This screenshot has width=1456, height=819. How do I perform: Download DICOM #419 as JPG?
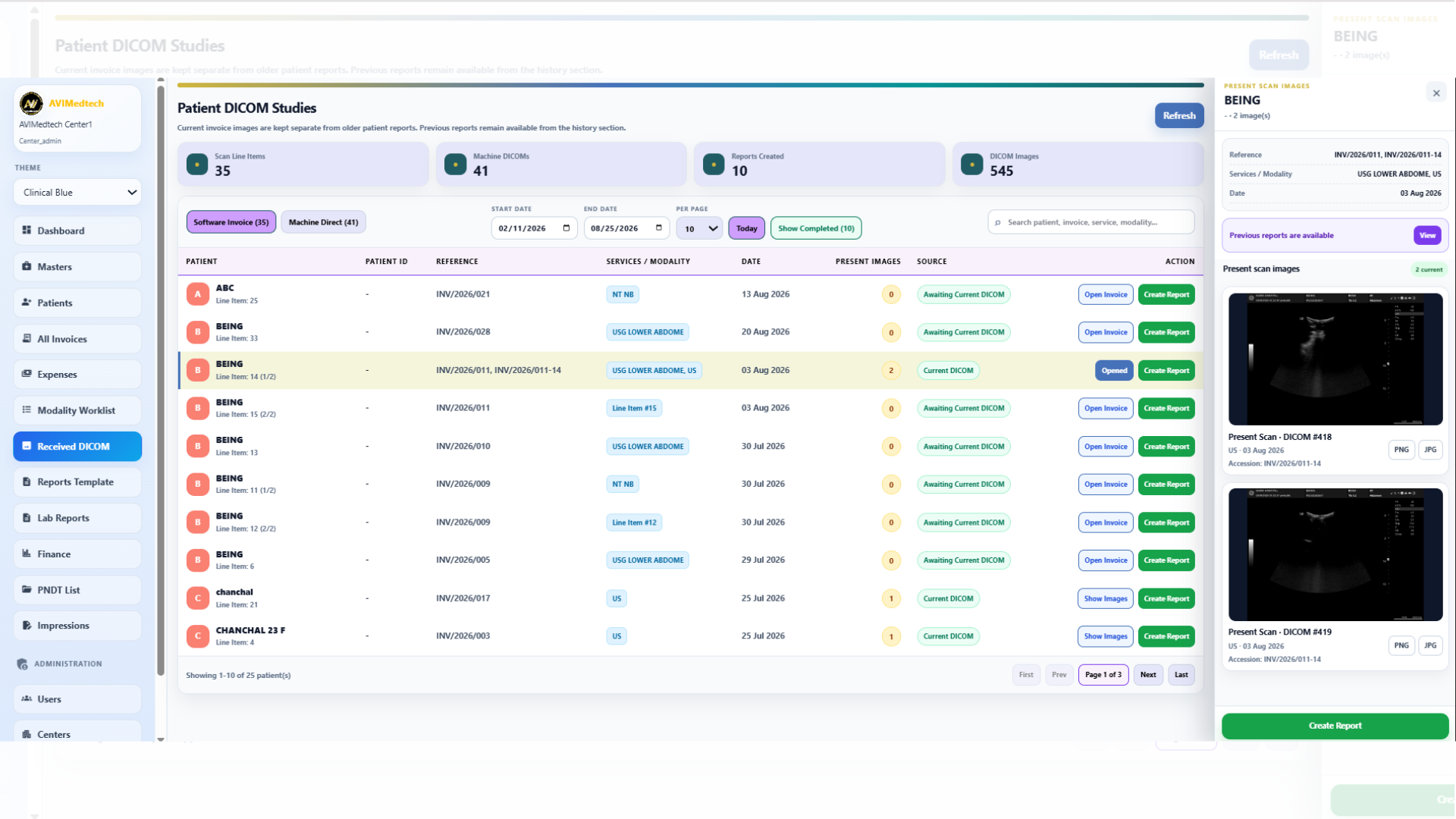tap(1430, 646)
